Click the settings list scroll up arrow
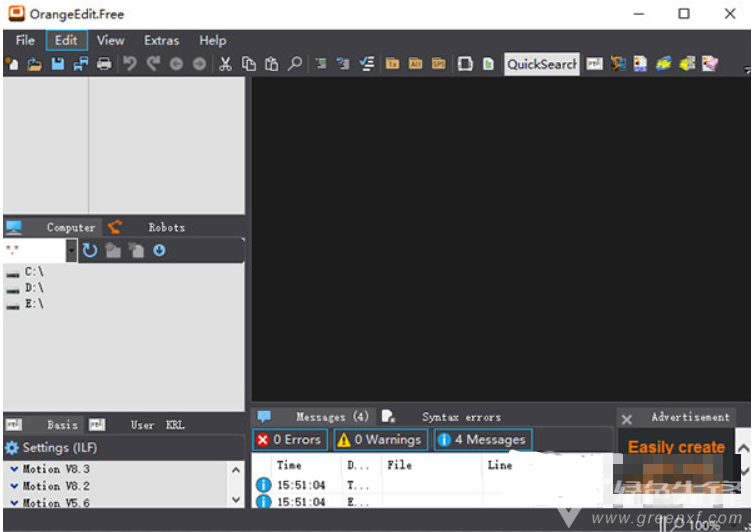 (236, 470)
